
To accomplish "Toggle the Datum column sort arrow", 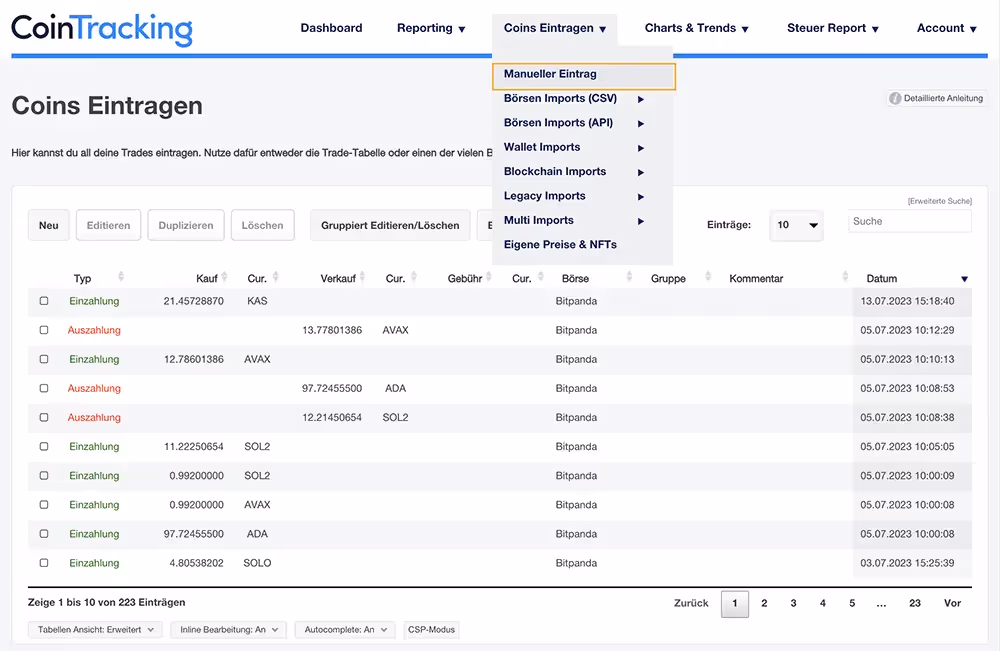I will coord(964,279).
